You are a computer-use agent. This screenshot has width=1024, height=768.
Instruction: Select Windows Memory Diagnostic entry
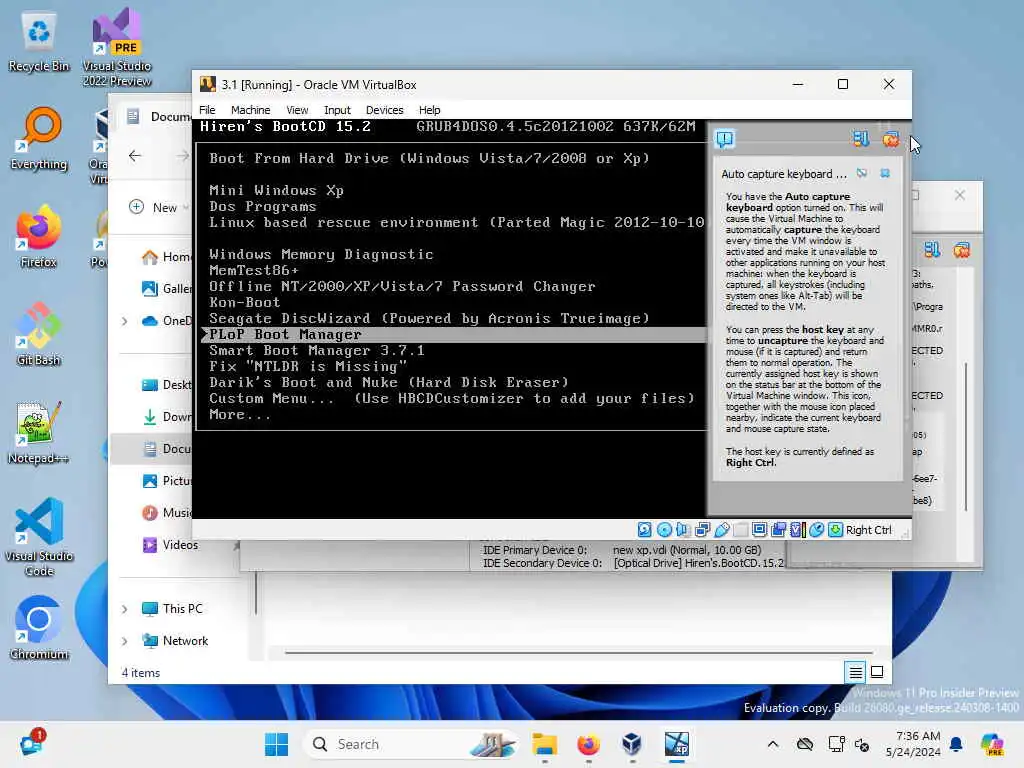click(321, 254)
